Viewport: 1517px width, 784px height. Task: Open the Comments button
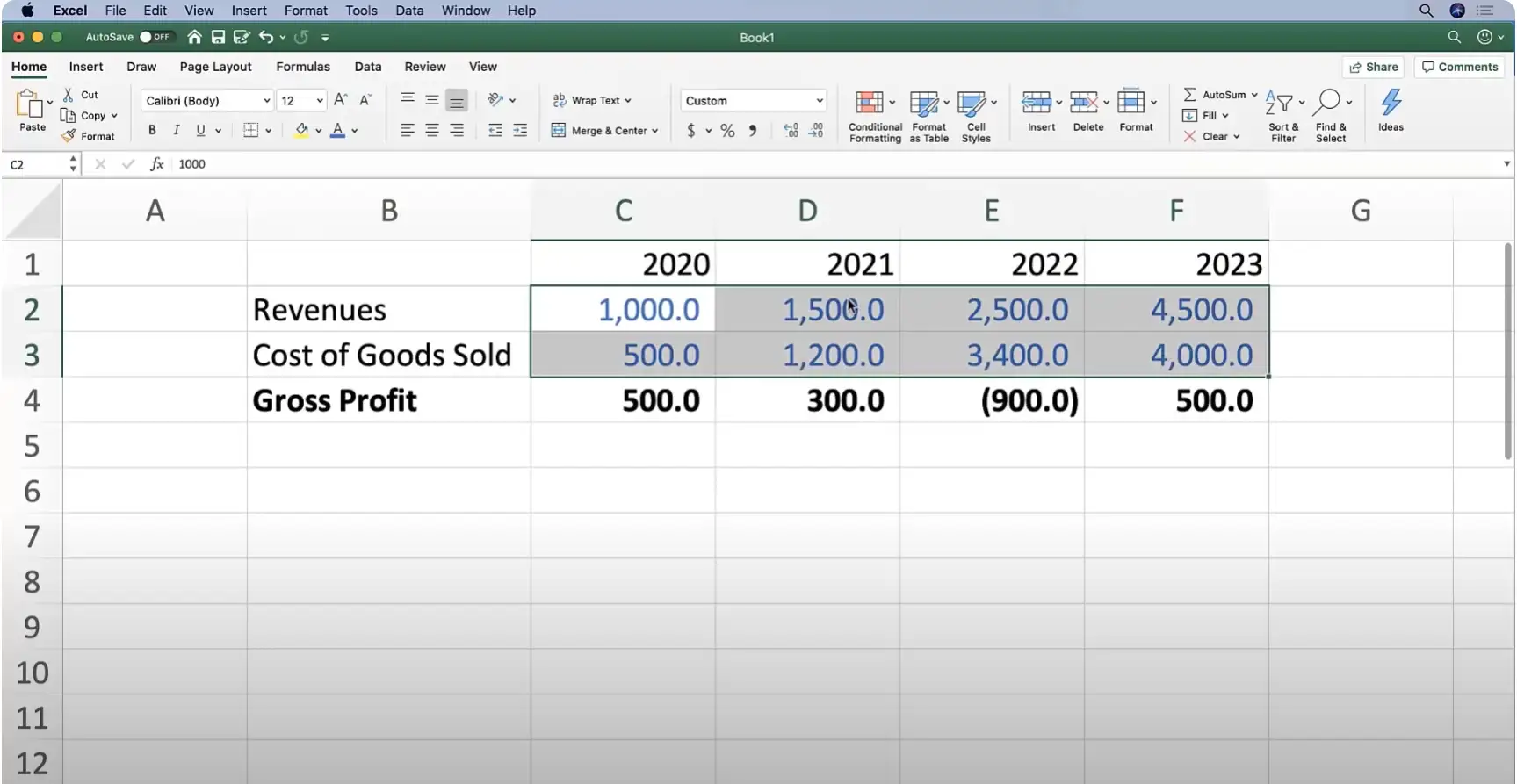pyautogui.click(x=1459, y=67)
